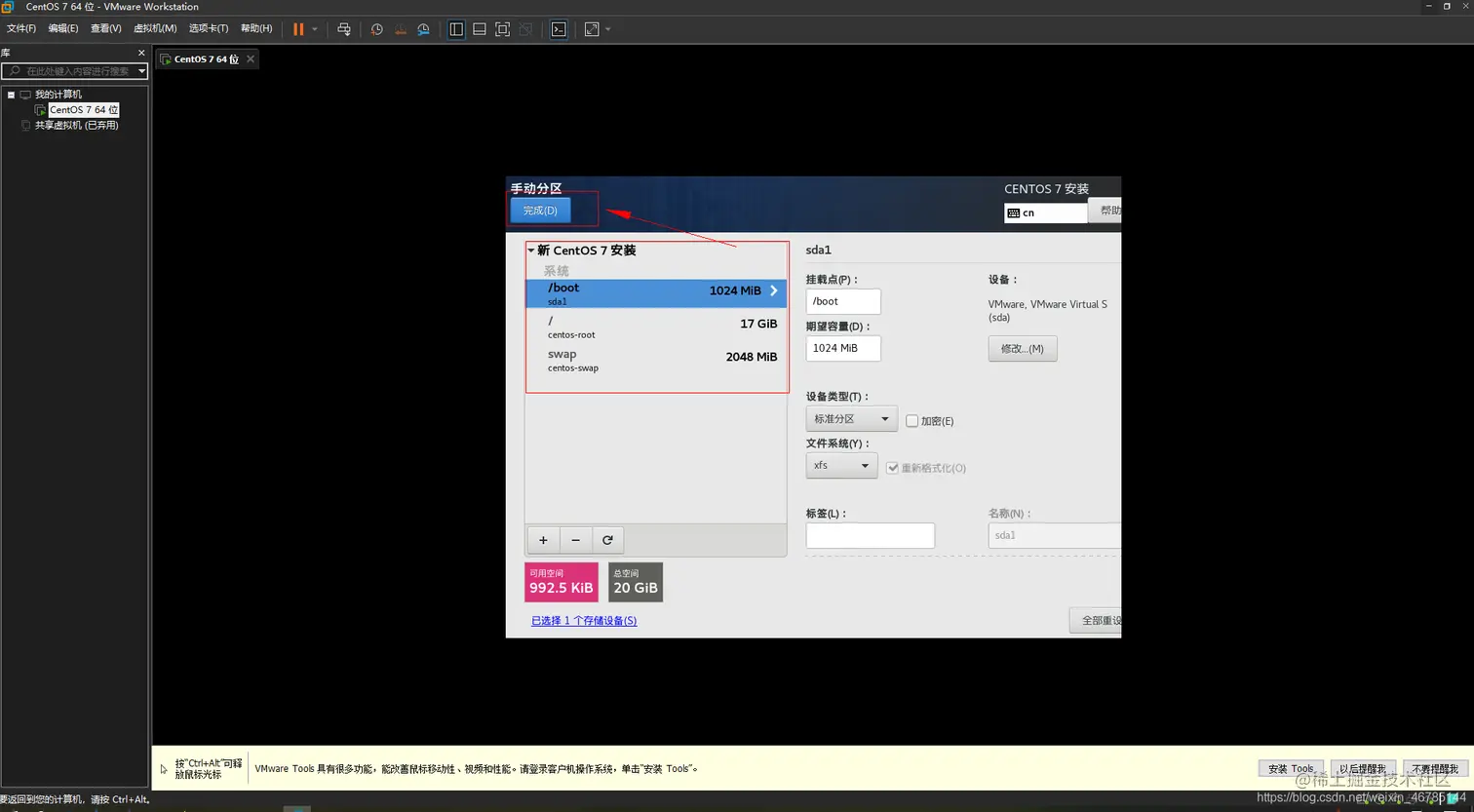Click the 以后提醒我 remind later button
This screenshot has height=812, width=1474.
[1363, 769]
